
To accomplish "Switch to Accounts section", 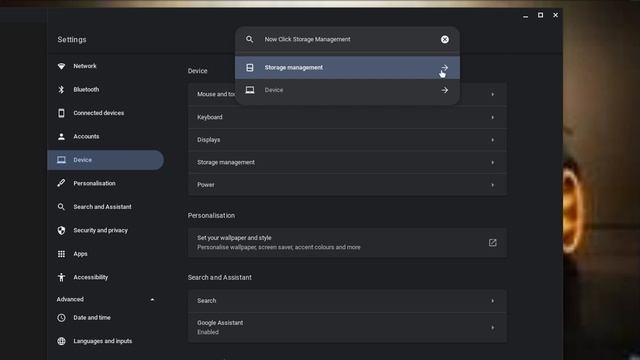I will pos(106,136).
